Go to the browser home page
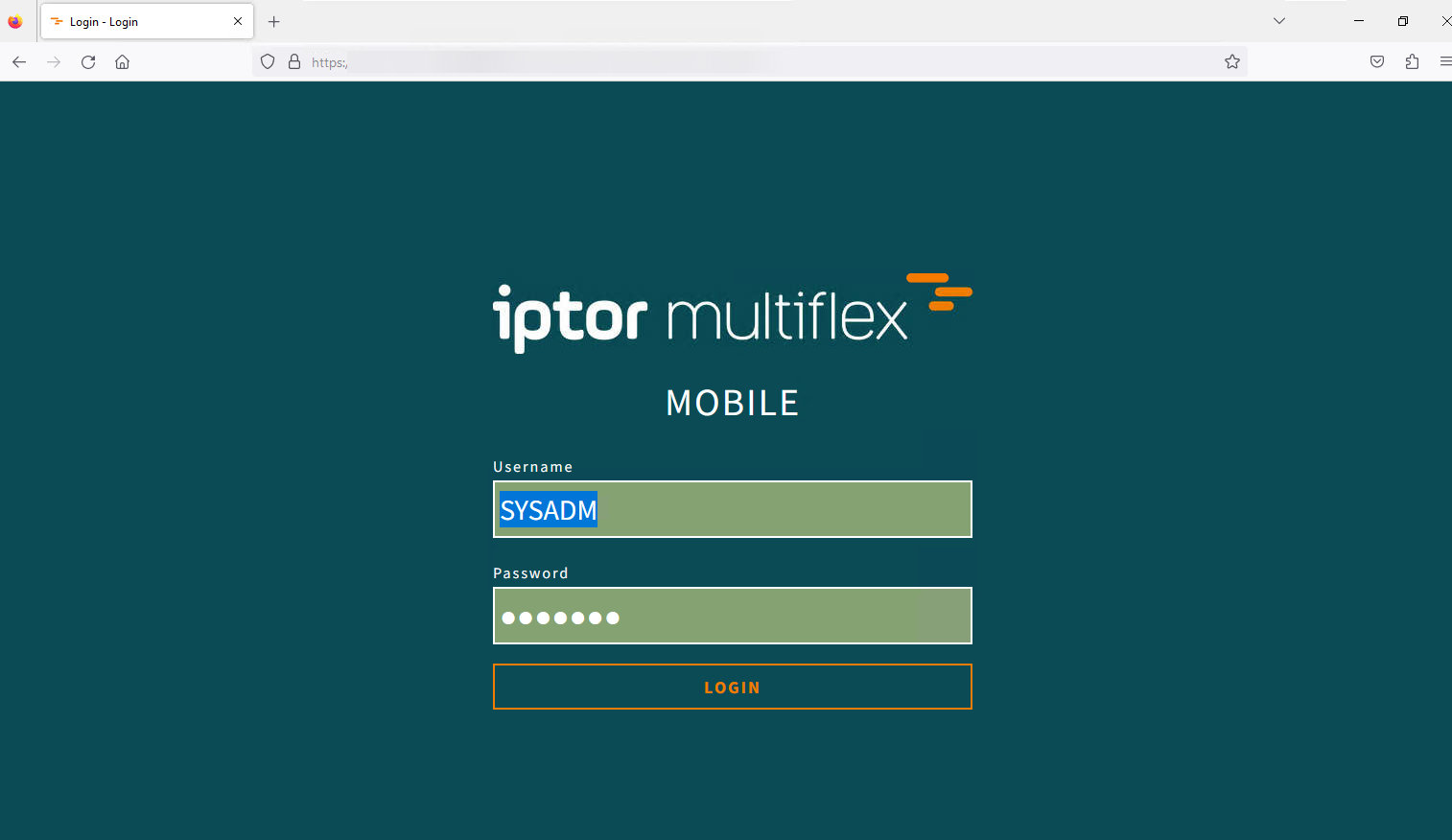 tap(123, 62)
